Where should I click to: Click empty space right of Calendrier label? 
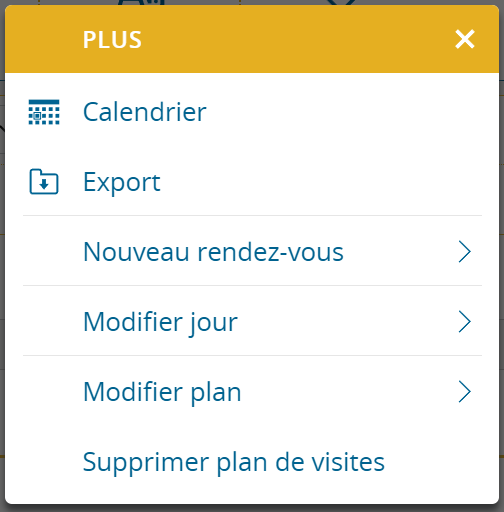(343, 112)
